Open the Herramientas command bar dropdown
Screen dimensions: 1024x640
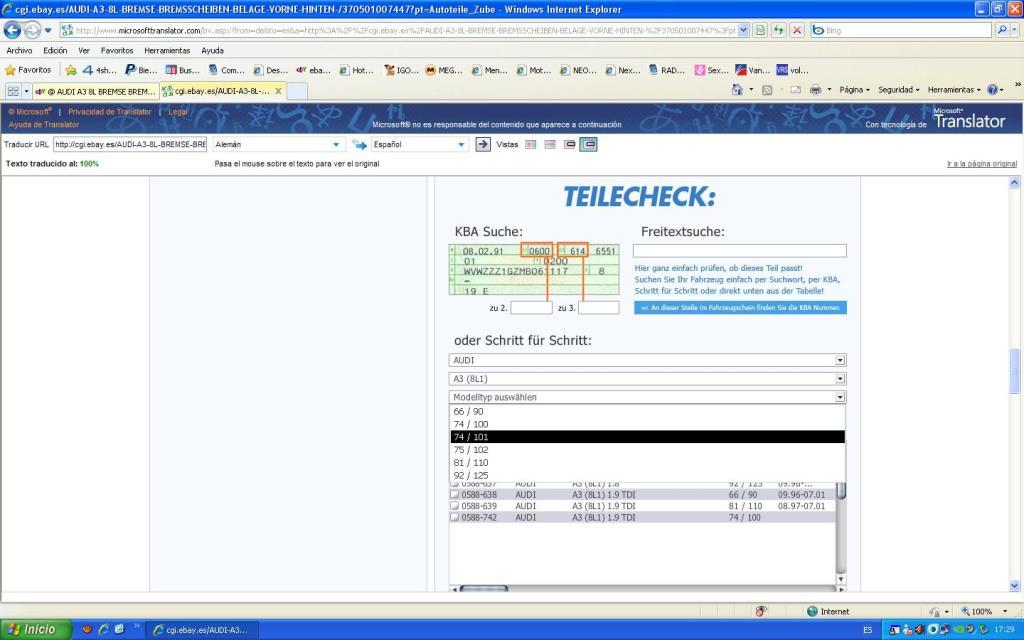(954, 89)
